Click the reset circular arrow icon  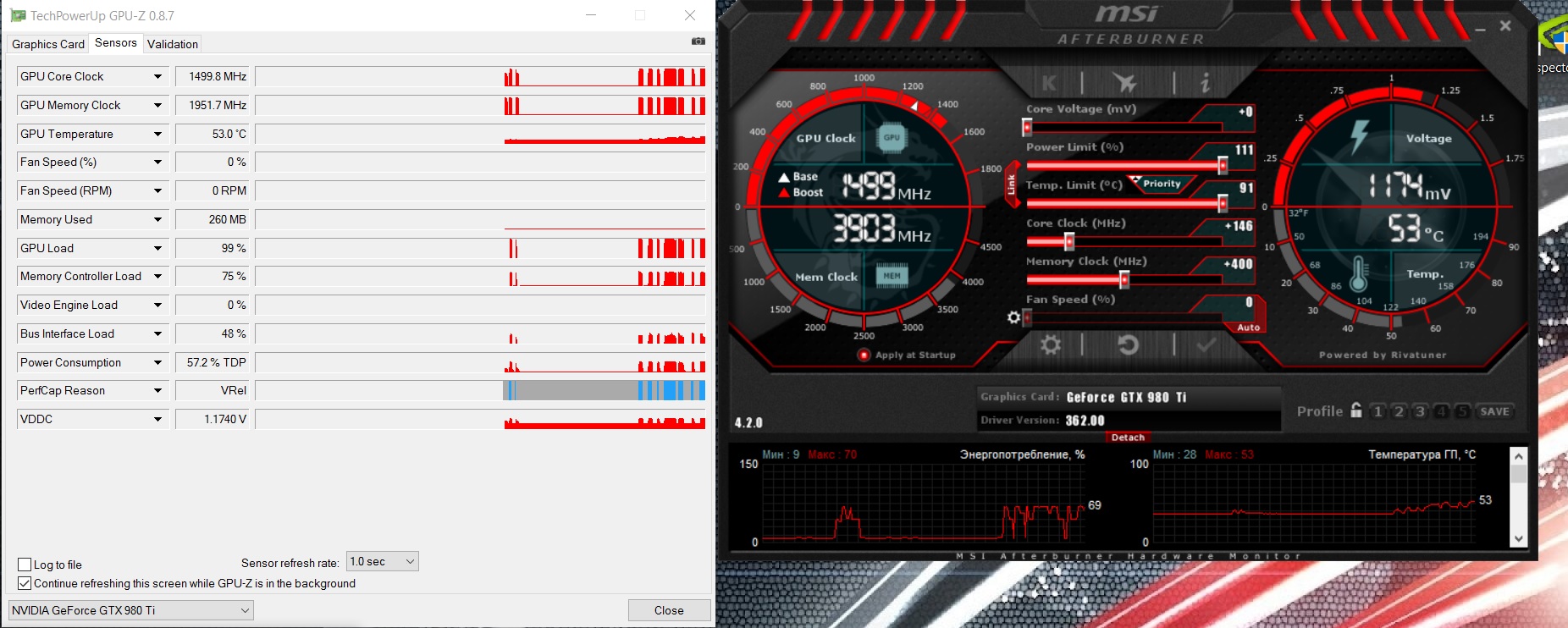(1128, 344)
